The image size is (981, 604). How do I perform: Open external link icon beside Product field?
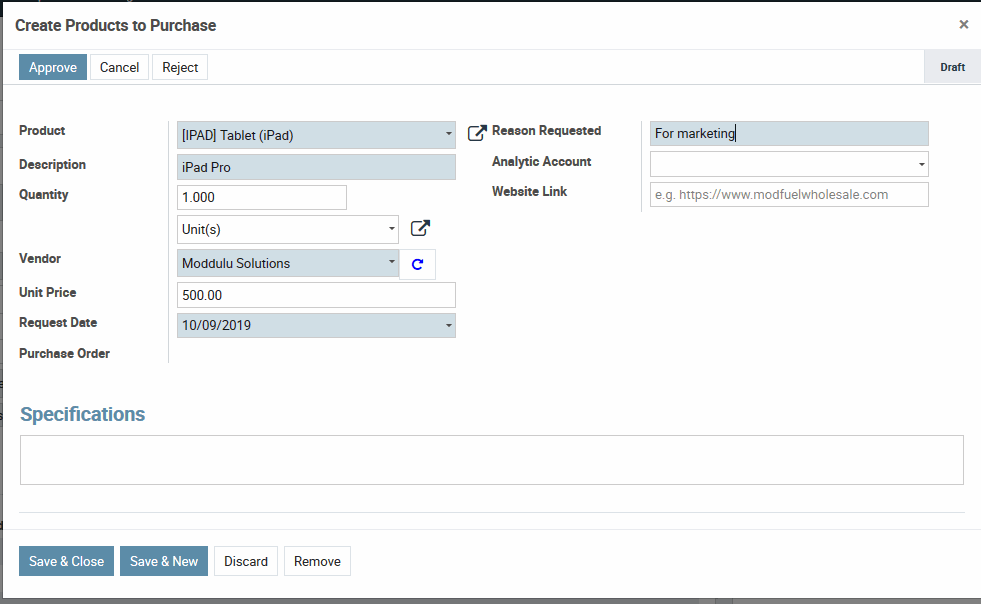pos(477,133)
